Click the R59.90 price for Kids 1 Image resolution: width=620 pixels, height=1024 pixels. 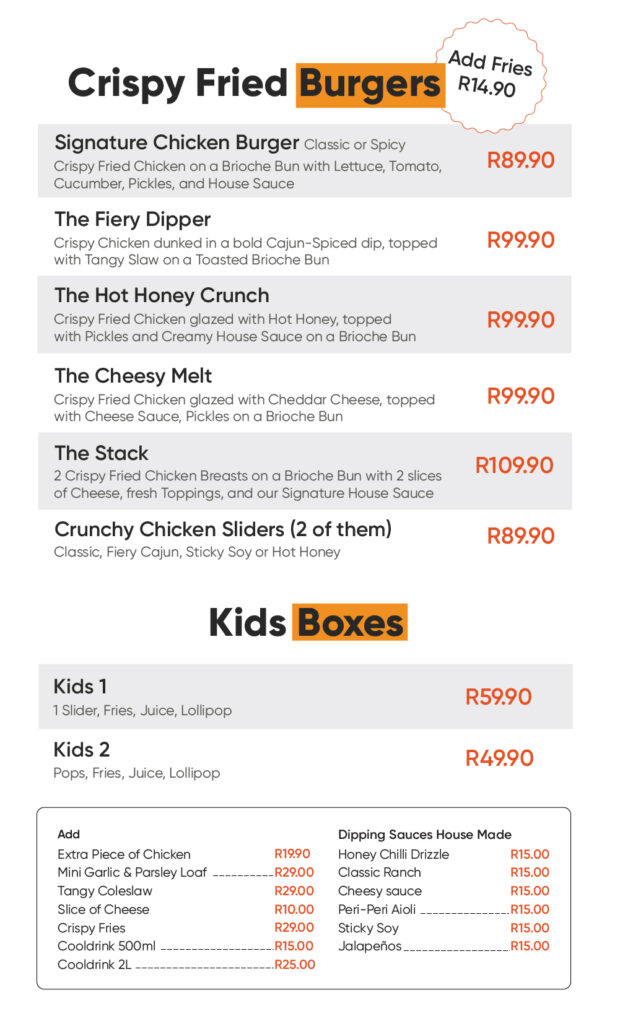tap(498, 697)
